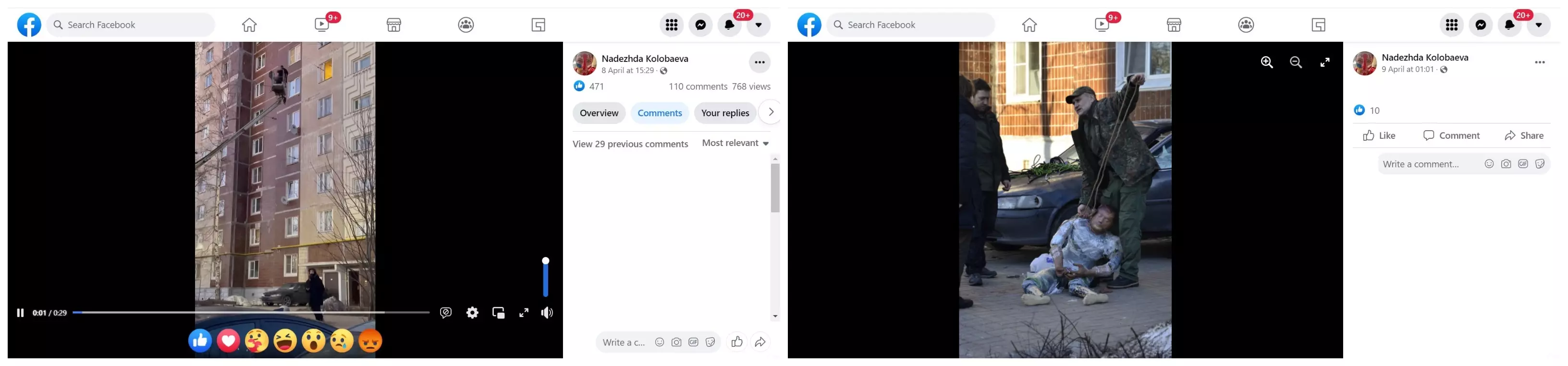This screenshot has height=366, width=1568.
Task: View 29 previous comments
Action: click(x=630, y=144)
